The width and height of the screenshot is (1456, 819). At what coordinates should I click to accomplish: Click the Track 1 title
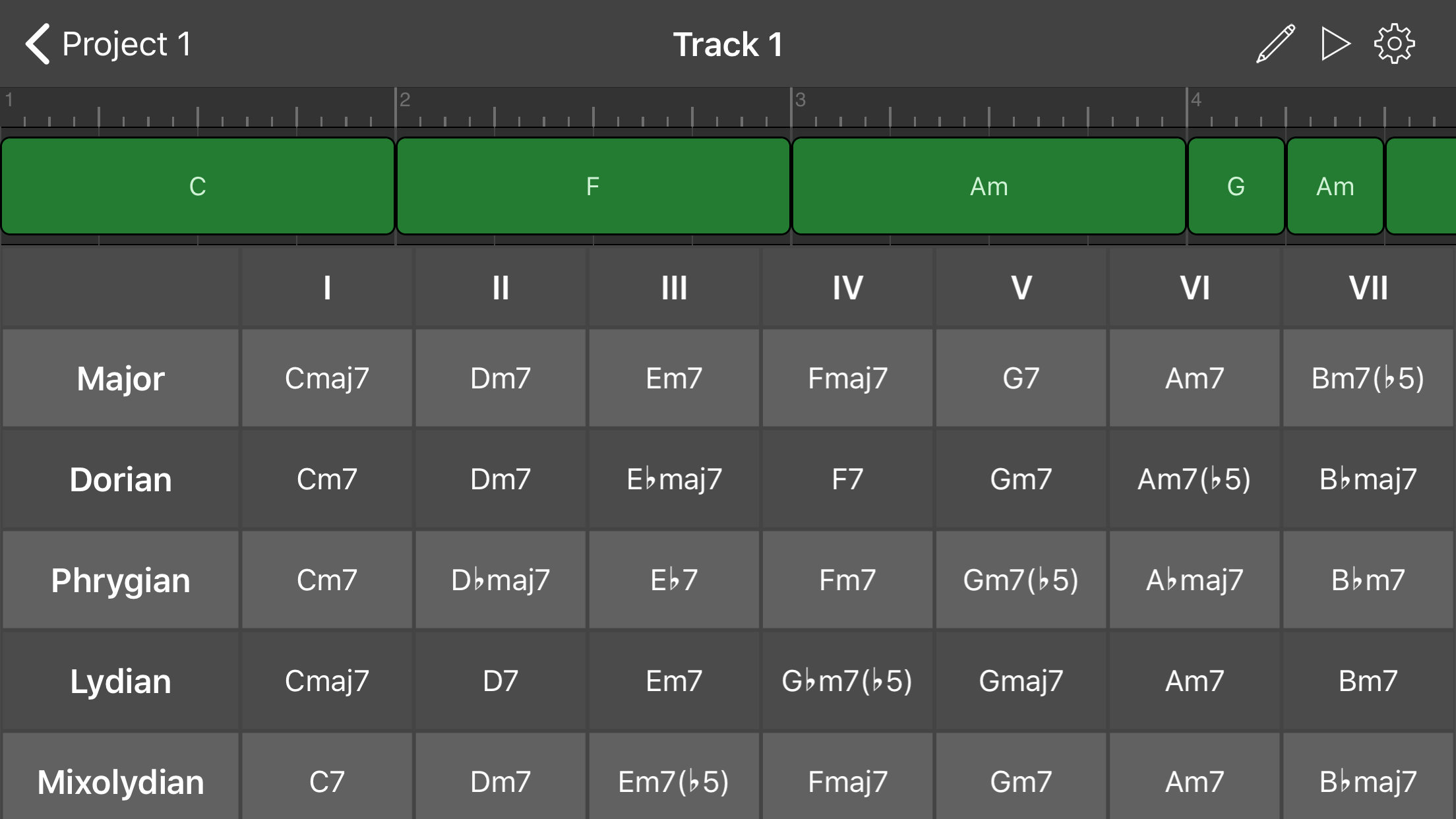727,44
